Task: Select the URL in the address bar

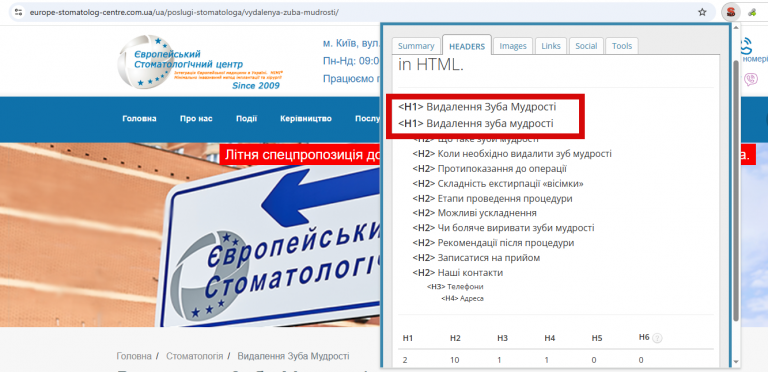Action: coord(184,12)
